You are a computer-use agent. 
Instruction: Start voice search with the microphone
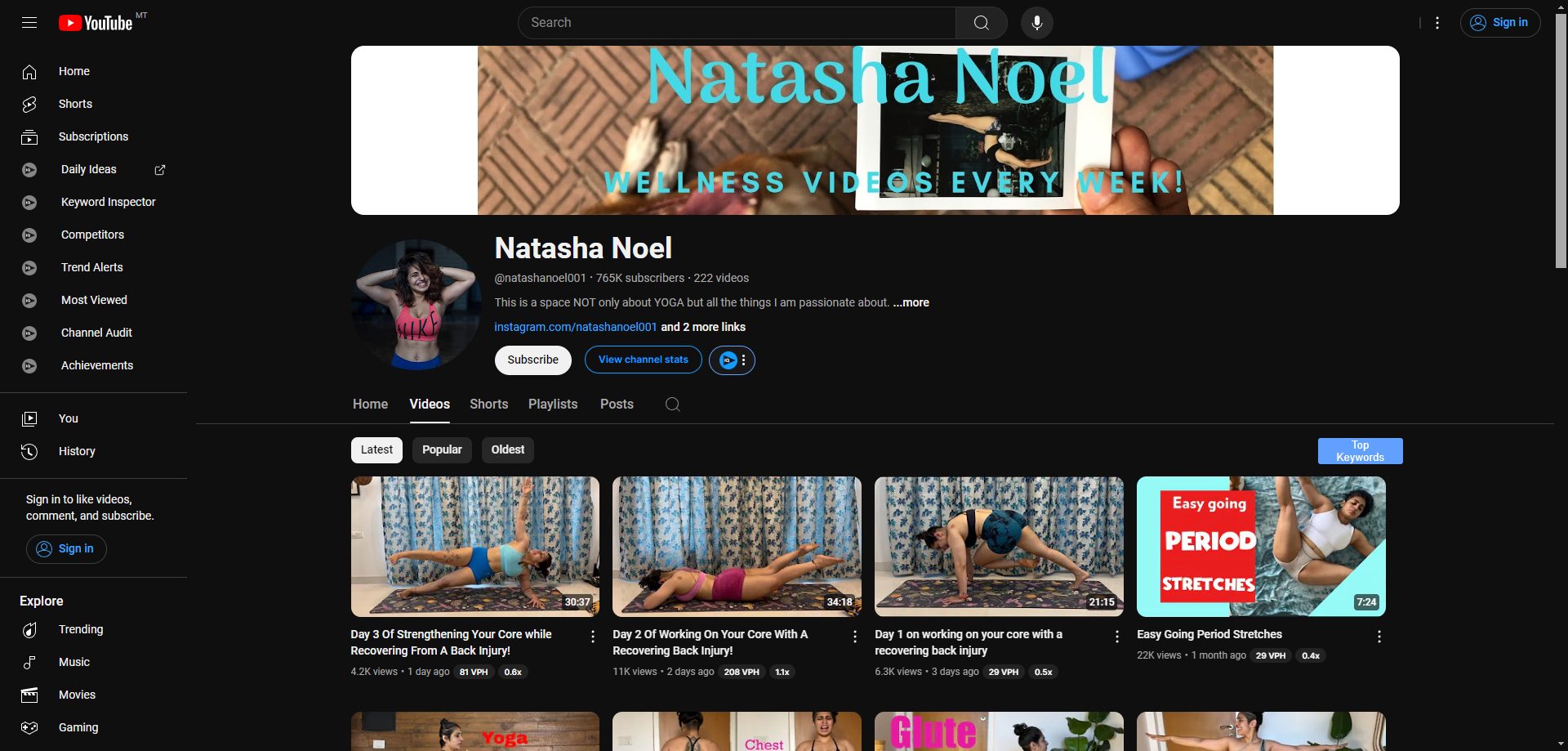point(1036,23)
